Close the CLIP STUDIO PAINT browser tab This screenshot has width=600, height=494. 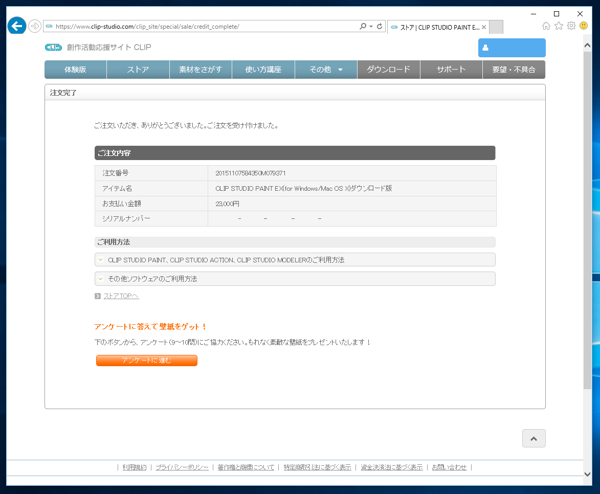[484, 27]
